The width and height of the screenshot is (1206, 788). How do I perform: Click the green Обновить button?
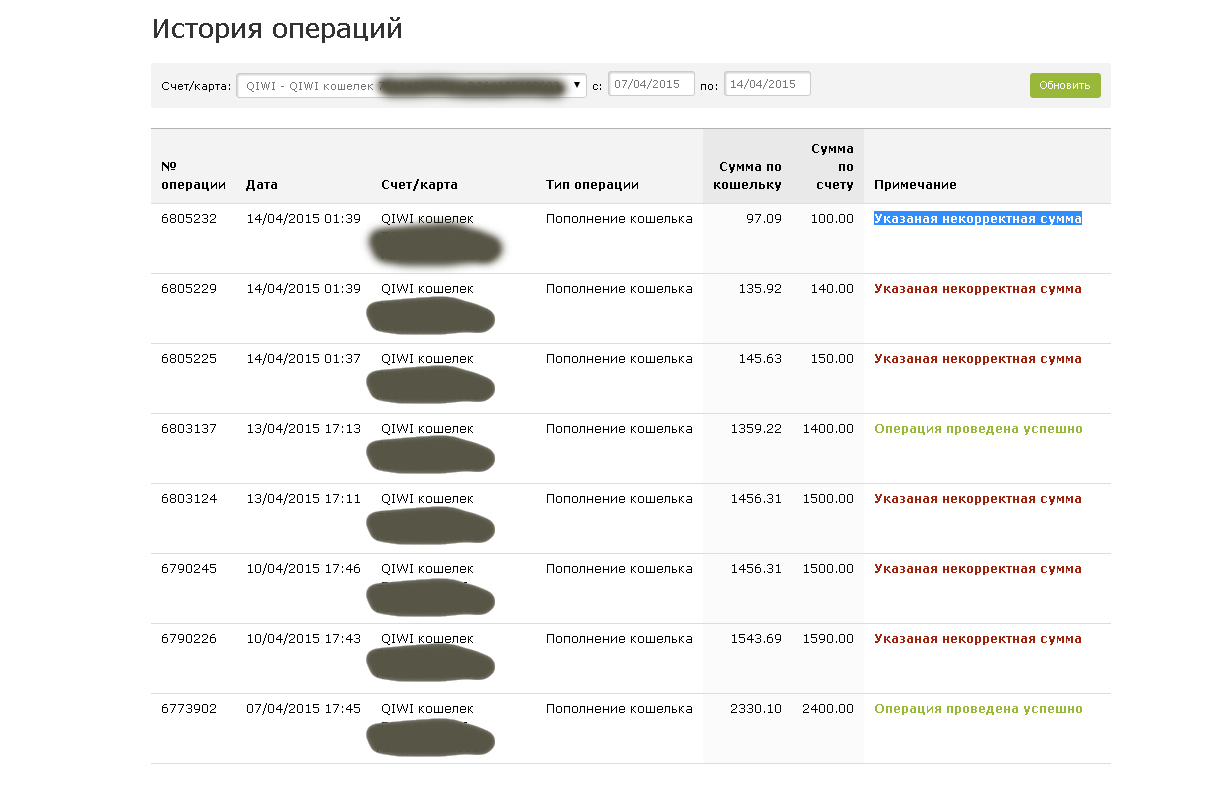(x=1065, y=85)
